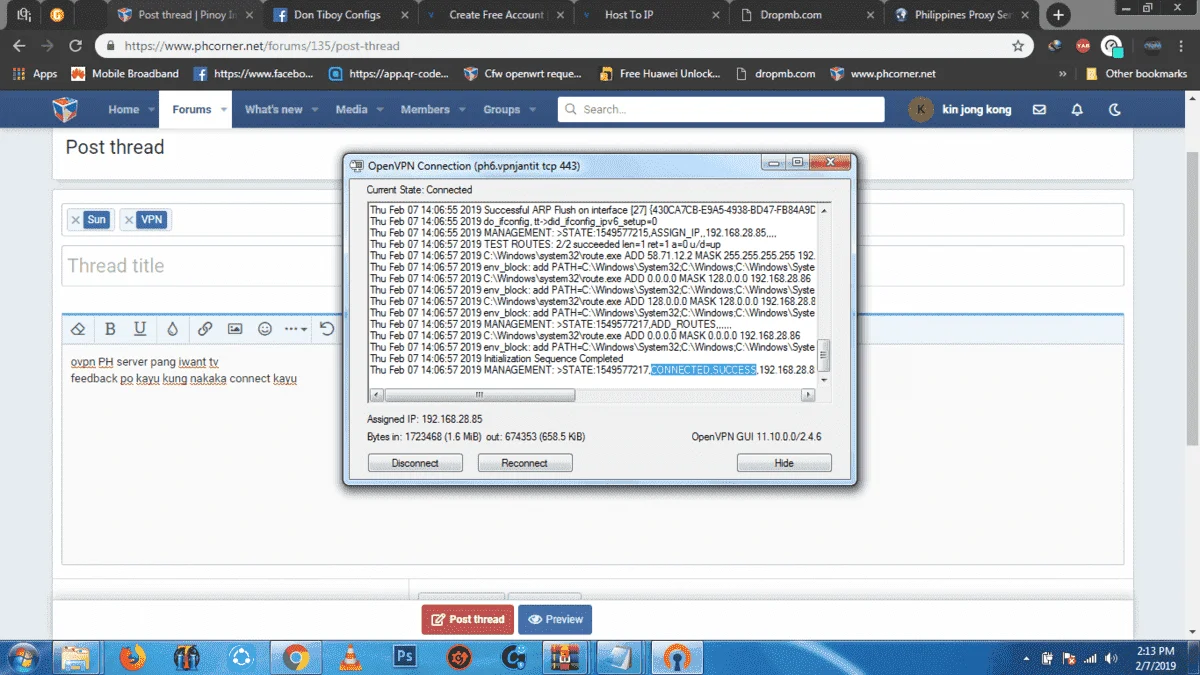Open a new browser tab
1200x675 pixels.
(1058, 15)
